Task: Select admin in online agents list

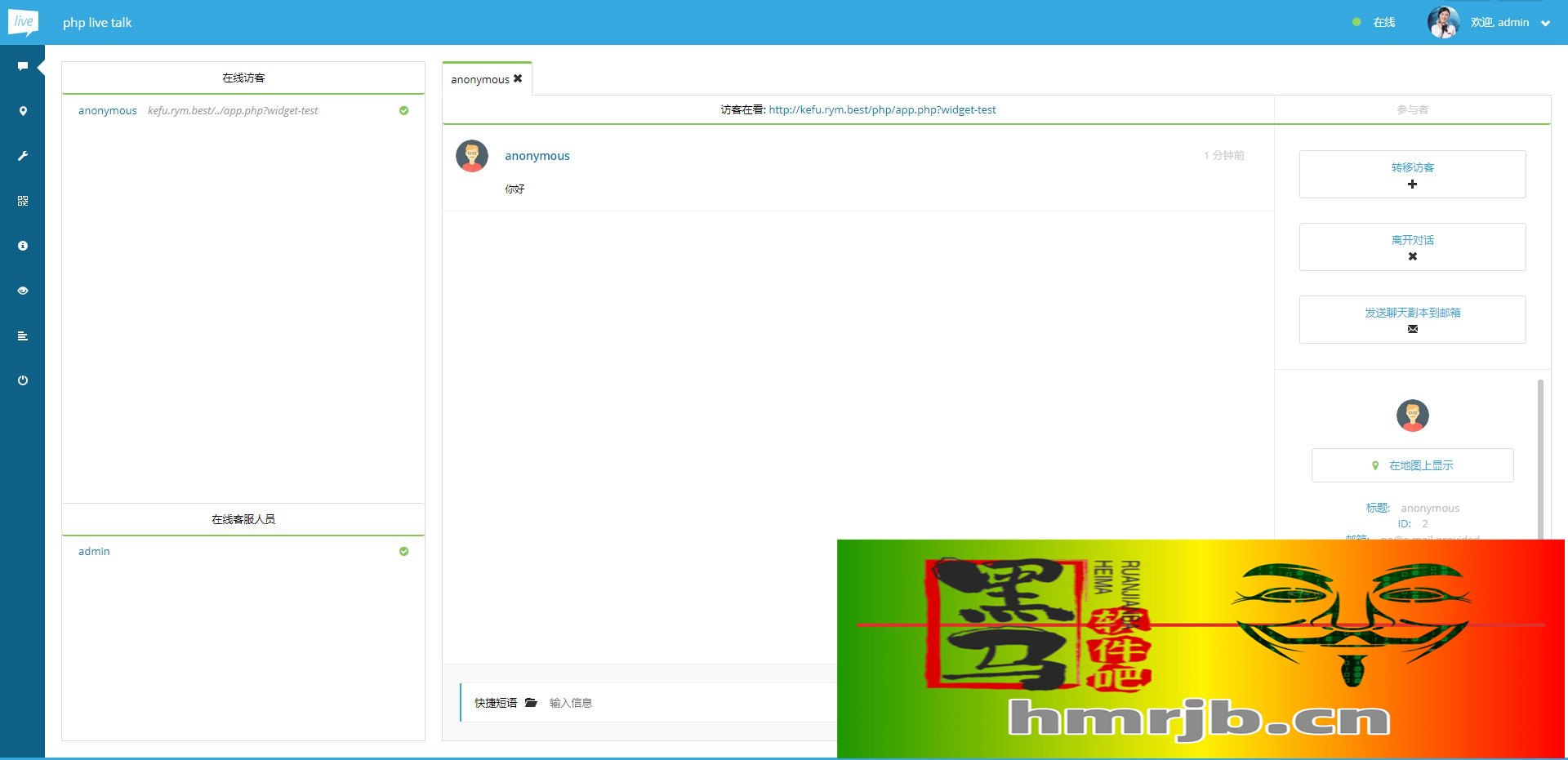Action: tap(94, 551)
